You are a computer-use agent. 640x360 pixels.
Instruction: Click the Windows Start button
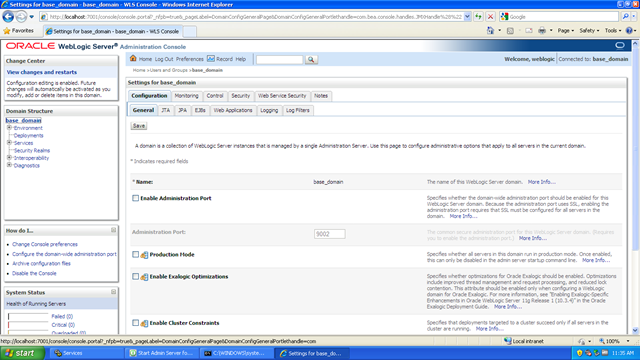22,353
